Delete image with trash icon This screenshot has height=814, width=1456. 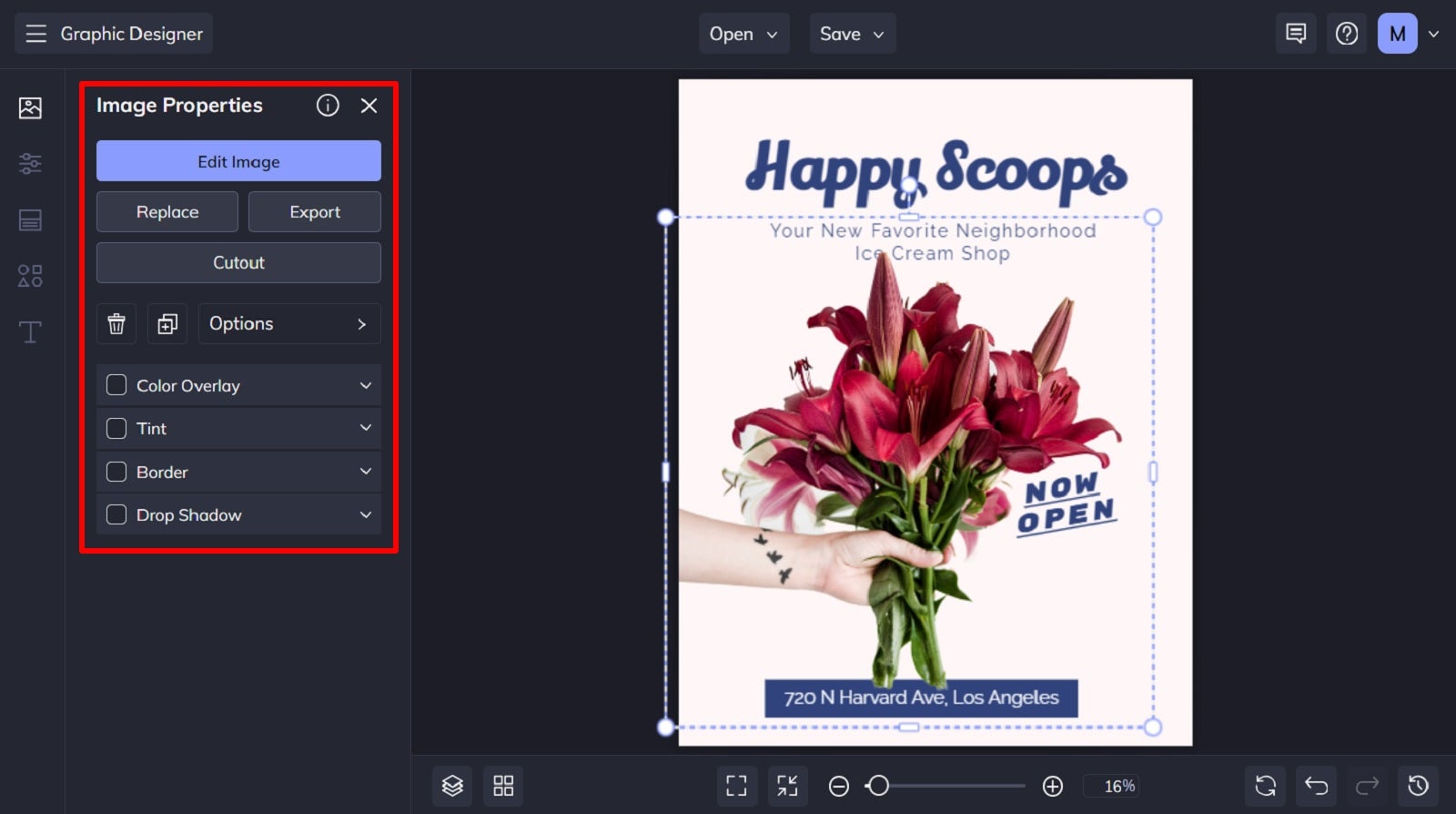(x=116, y=323)
